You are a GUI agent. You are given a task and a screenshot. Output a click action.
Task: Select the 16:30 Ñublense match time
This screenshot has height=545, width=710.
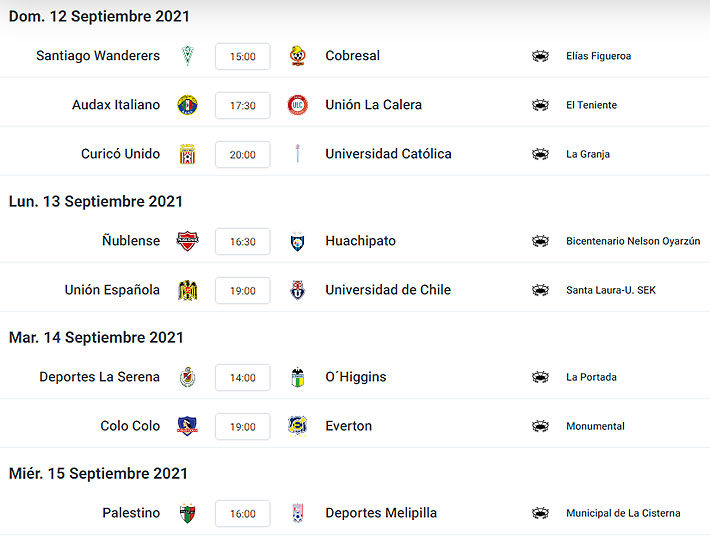point(243,241)
